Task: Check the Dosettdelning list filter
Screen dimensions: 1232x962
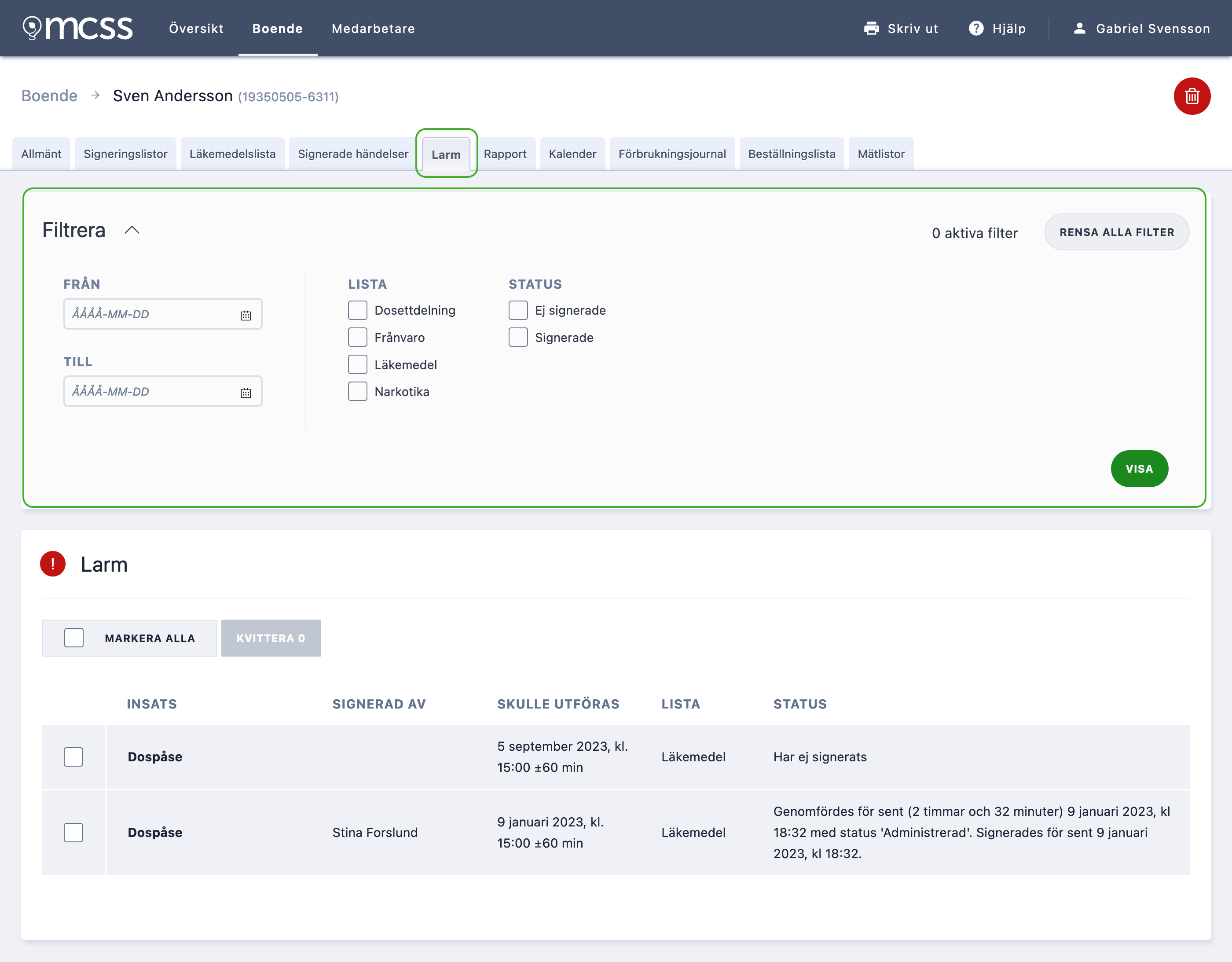Action: tap(358, 310)
